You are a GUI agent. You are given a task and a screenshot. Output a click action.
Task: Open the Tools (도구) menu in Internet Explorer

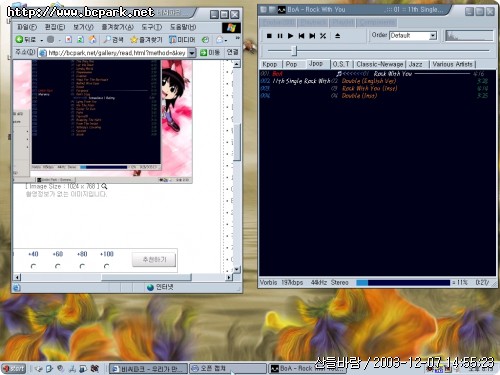pyautogui.click(x=152, y=27)
